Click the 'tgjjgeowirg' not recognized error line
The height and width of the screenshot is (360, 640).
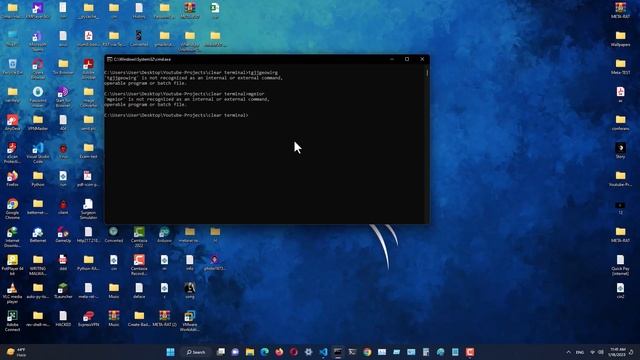click(193, 78)
